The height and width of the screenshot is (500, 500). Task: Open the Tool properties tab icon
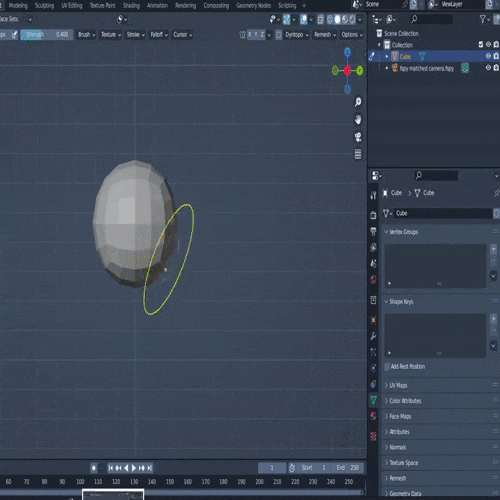373,196
